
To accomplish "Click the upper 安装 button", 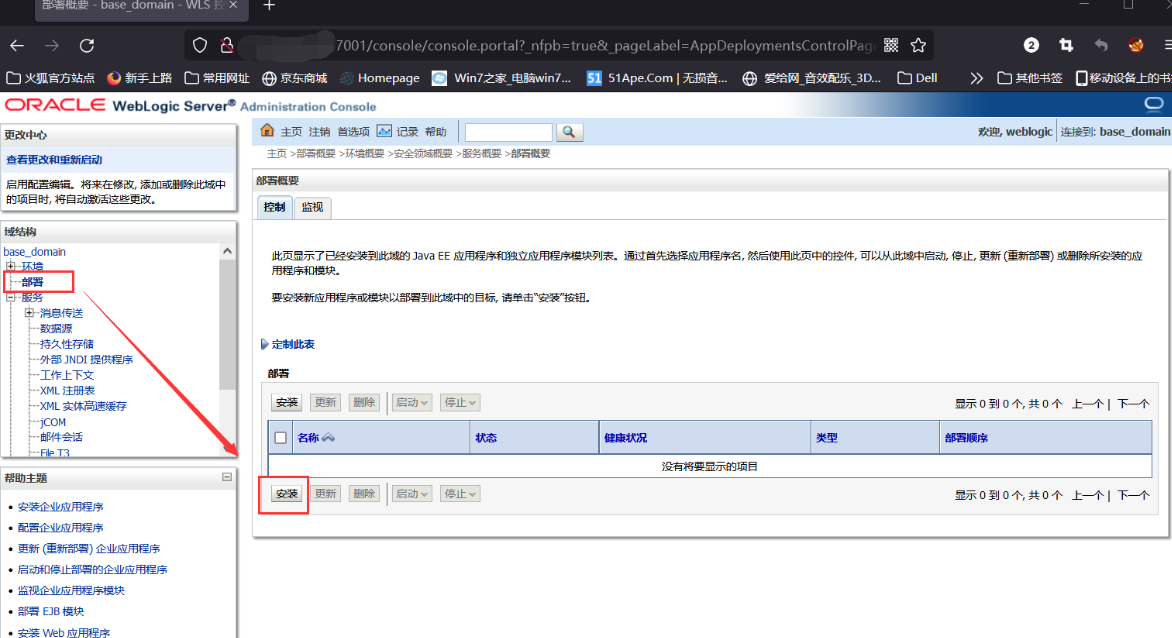I will click(x=286, y=403).
